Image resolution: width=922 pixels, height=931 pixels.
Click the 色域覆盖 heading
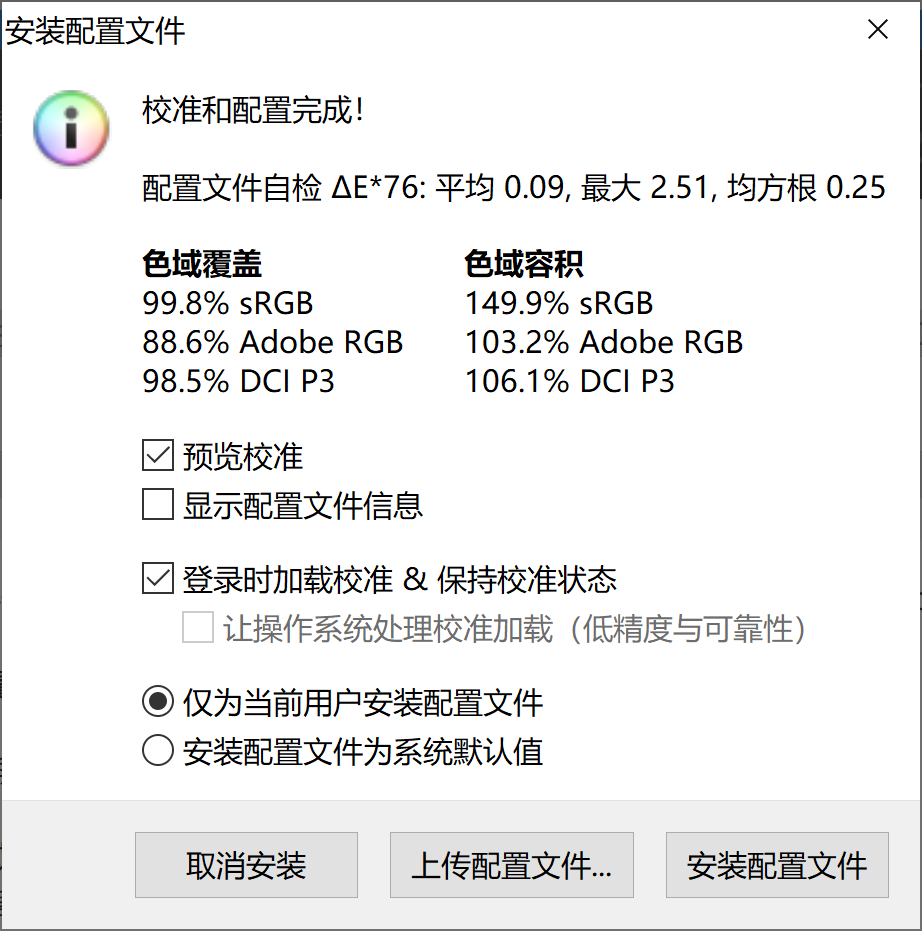(x=202, y=264)
